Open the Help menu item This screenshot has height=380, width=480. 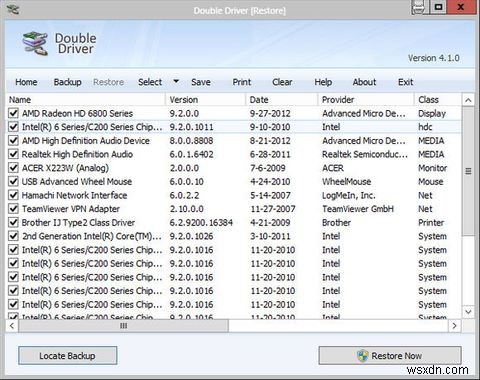pyautogui.click(x=323, y=82)
